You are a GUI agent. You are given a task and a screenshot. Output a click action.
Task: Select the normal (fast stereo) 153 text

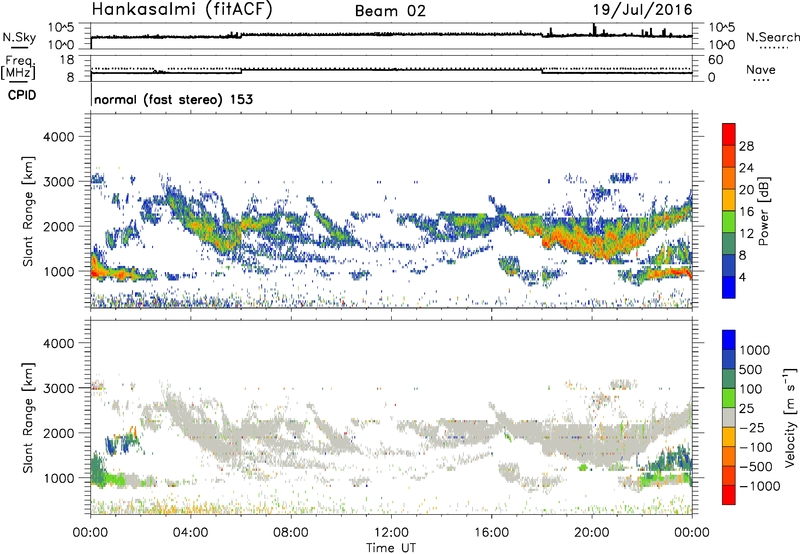tap(173, 99)
